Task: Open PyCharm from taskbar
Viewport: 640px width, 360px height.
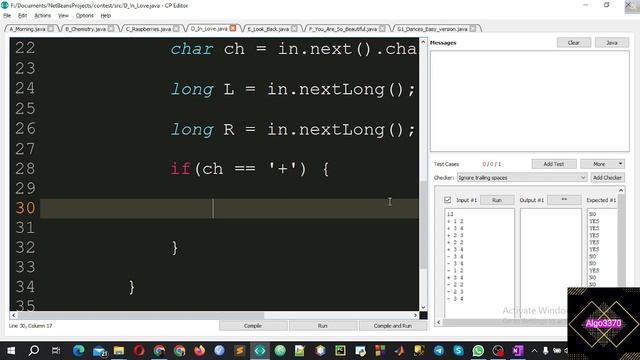Action: [x=340, y=351]
